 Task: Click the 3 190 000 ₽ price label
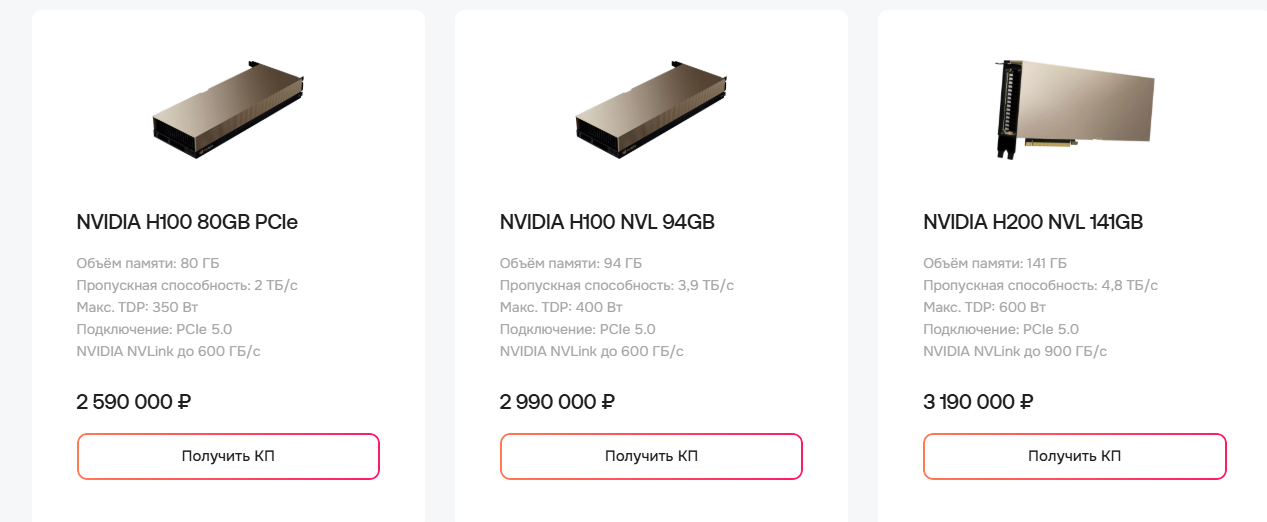979,402
